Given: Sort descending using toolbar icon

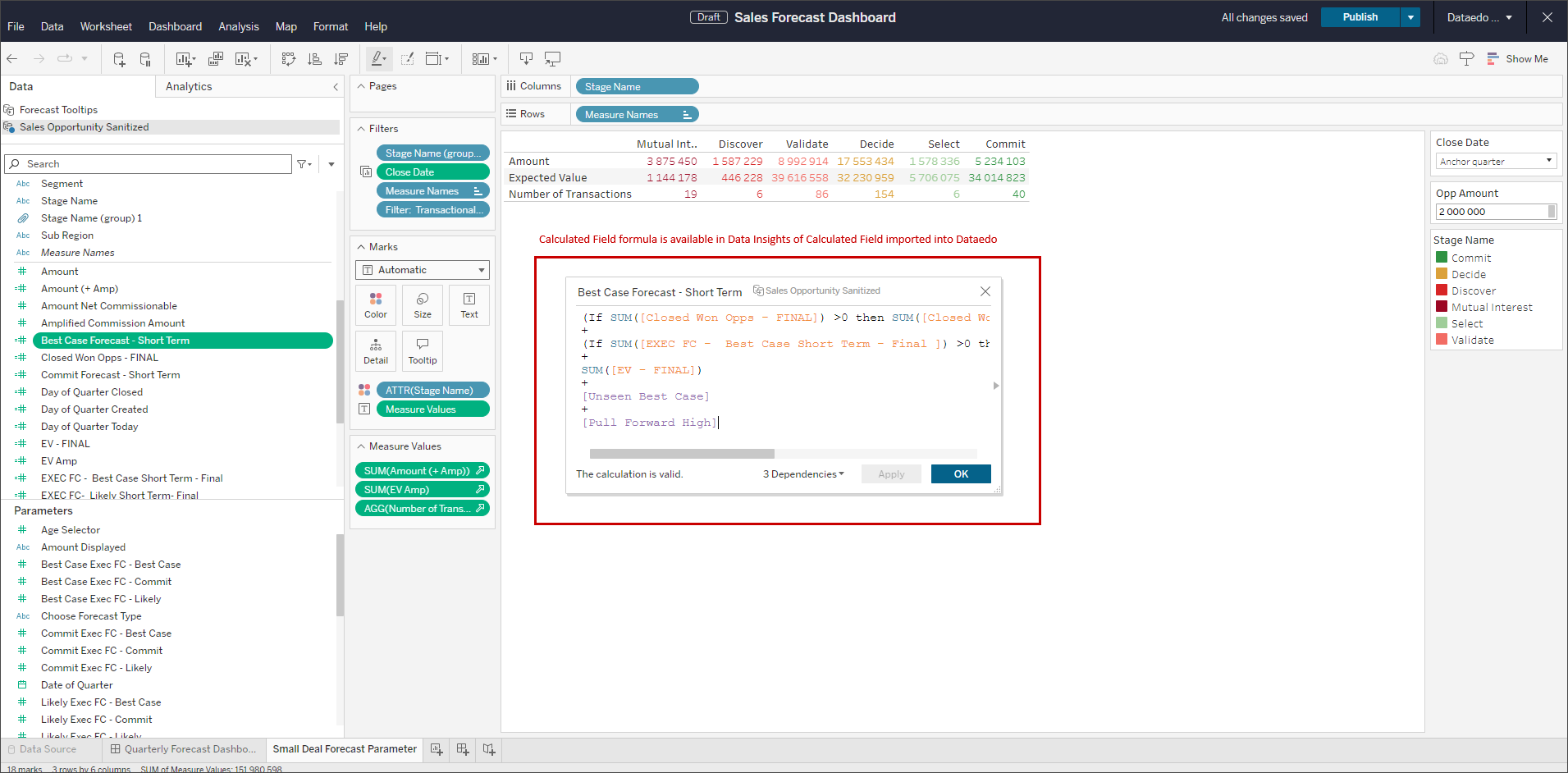Looking at the screenshot, I should (x=341, y=59).
